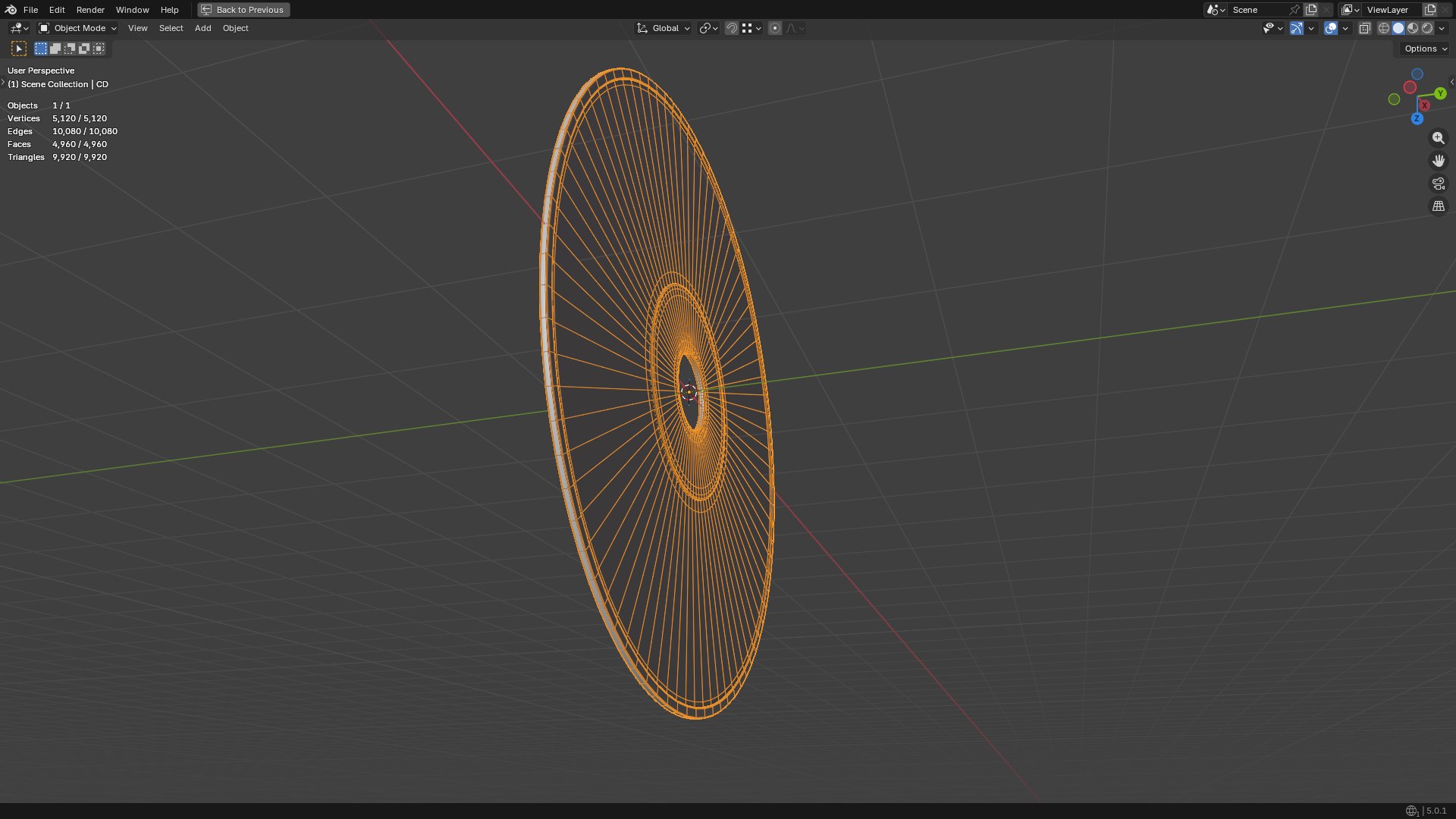
Task: Click the Blender logo icon
Action: pyautogui.click(x=11, y=10)
